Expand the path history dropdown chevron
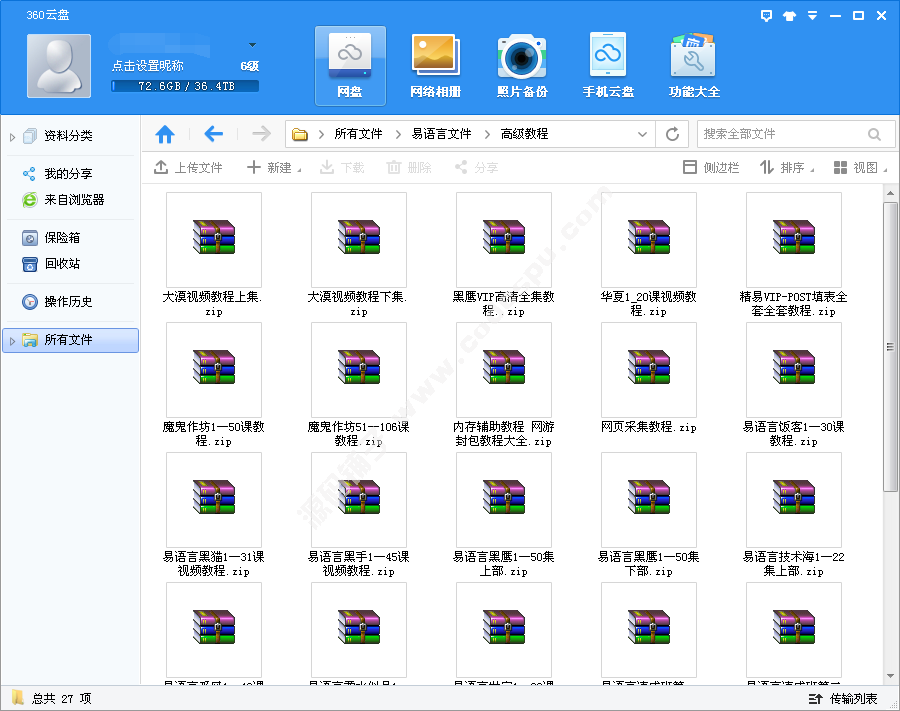 coord(642,134)
